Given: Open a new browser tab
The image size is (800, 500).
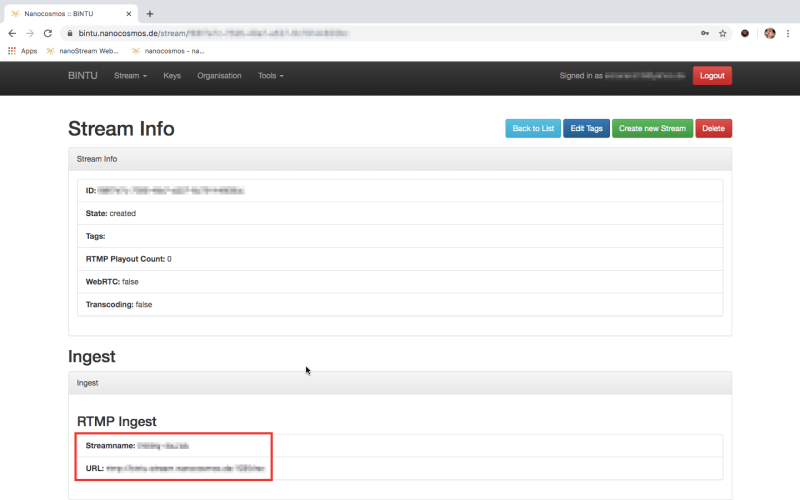Looking at the screenshot, I should tap(150, 14).
